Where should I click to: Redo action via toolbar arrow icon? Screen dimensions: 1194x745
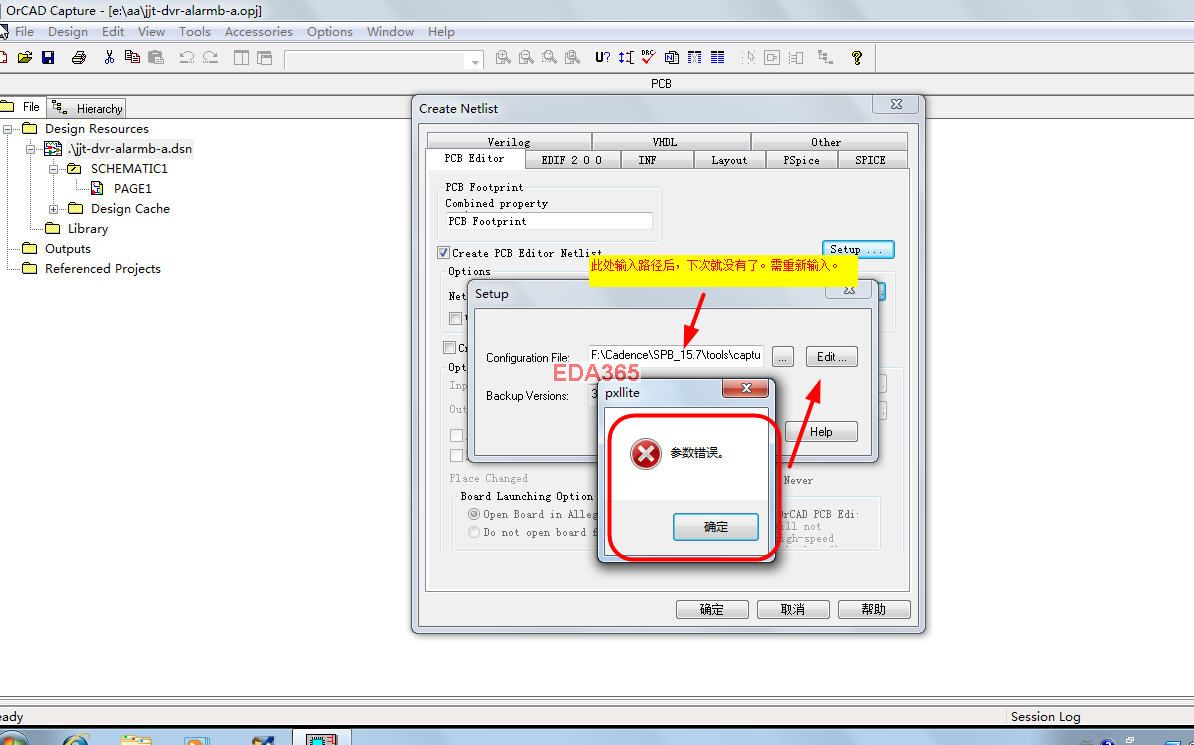click(210, 57)
